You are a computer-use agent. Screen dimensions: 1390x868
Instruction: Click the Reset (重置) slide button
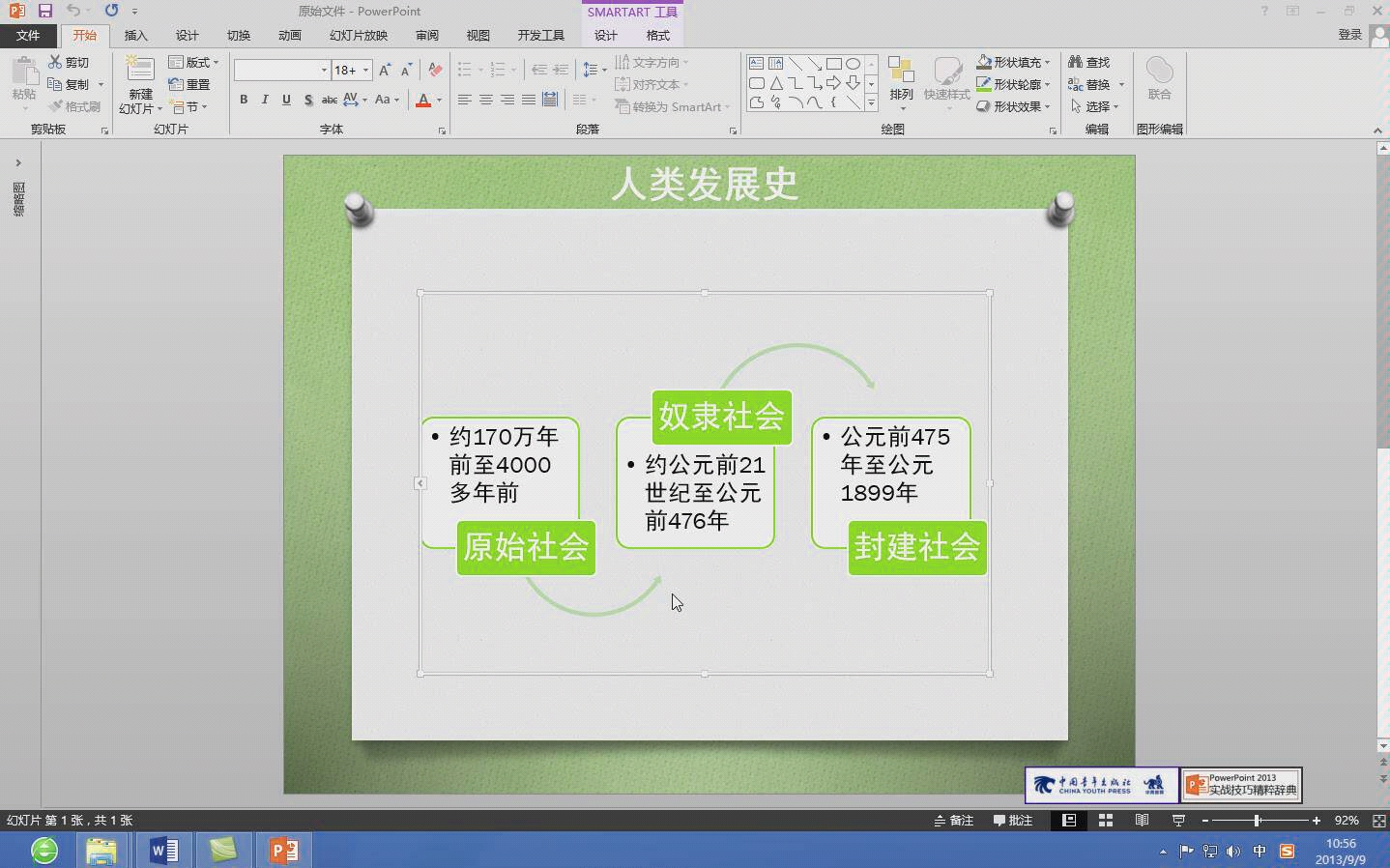coord(189,84)
